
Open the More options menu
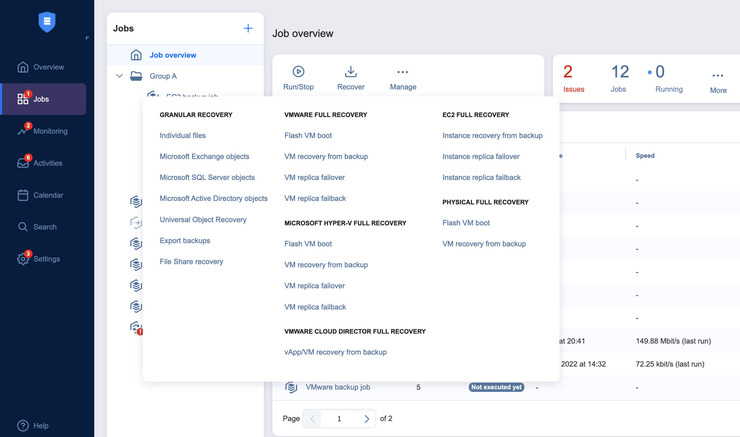[x=717, y=76]
